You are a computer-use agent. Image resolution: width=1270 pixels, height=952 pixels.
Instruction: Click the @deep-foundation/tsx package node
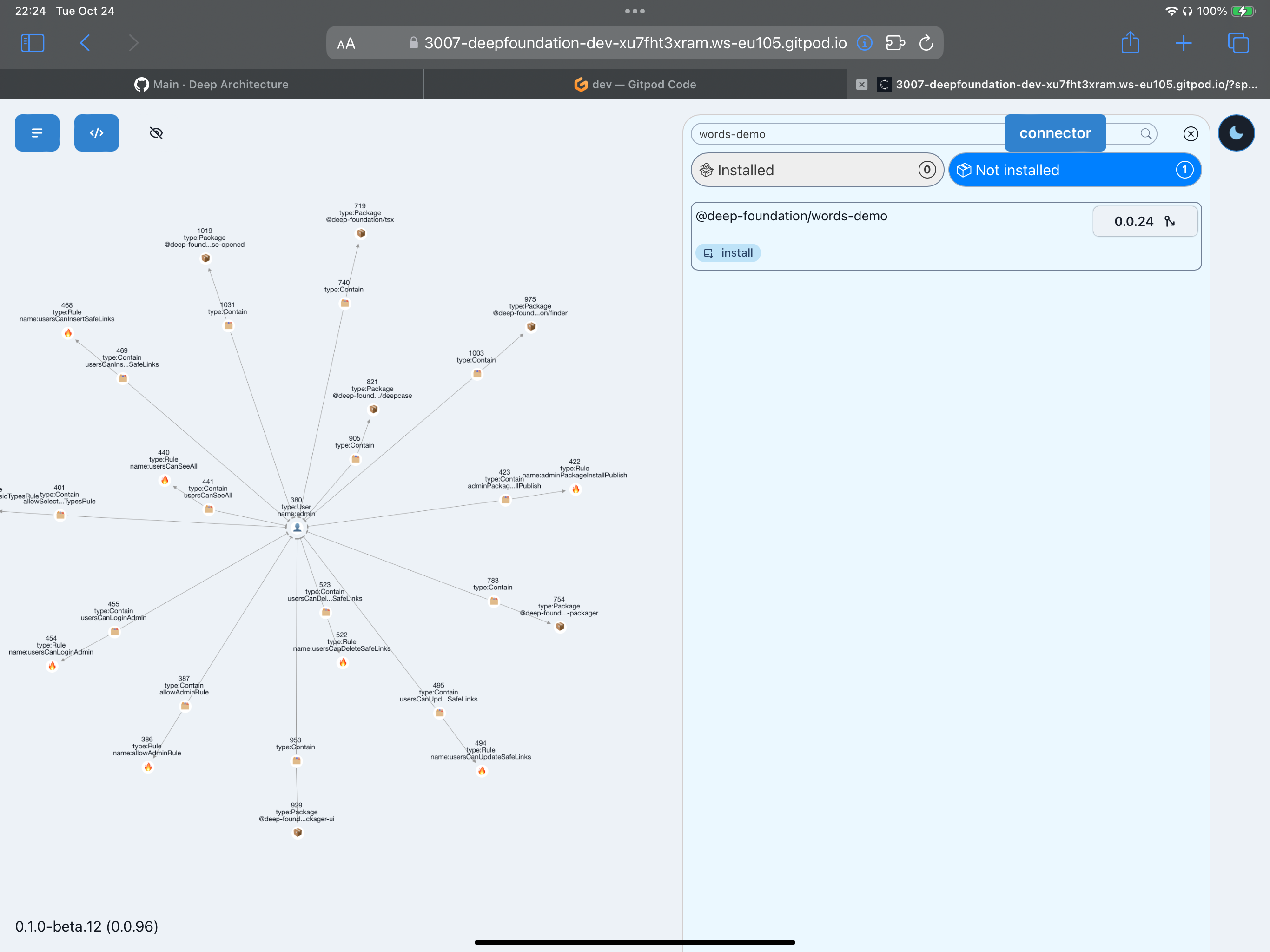point(361,233)
